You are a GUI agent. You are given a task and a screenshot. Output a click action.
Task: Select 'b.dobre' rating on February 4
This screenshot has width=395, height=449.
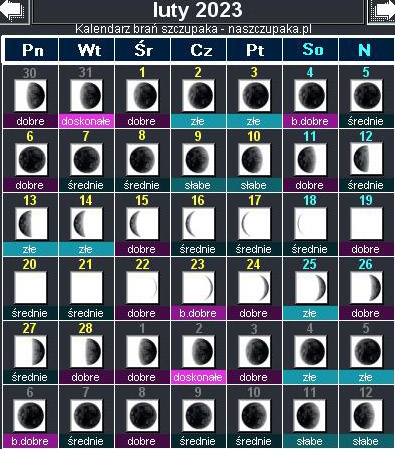point(310,121)
